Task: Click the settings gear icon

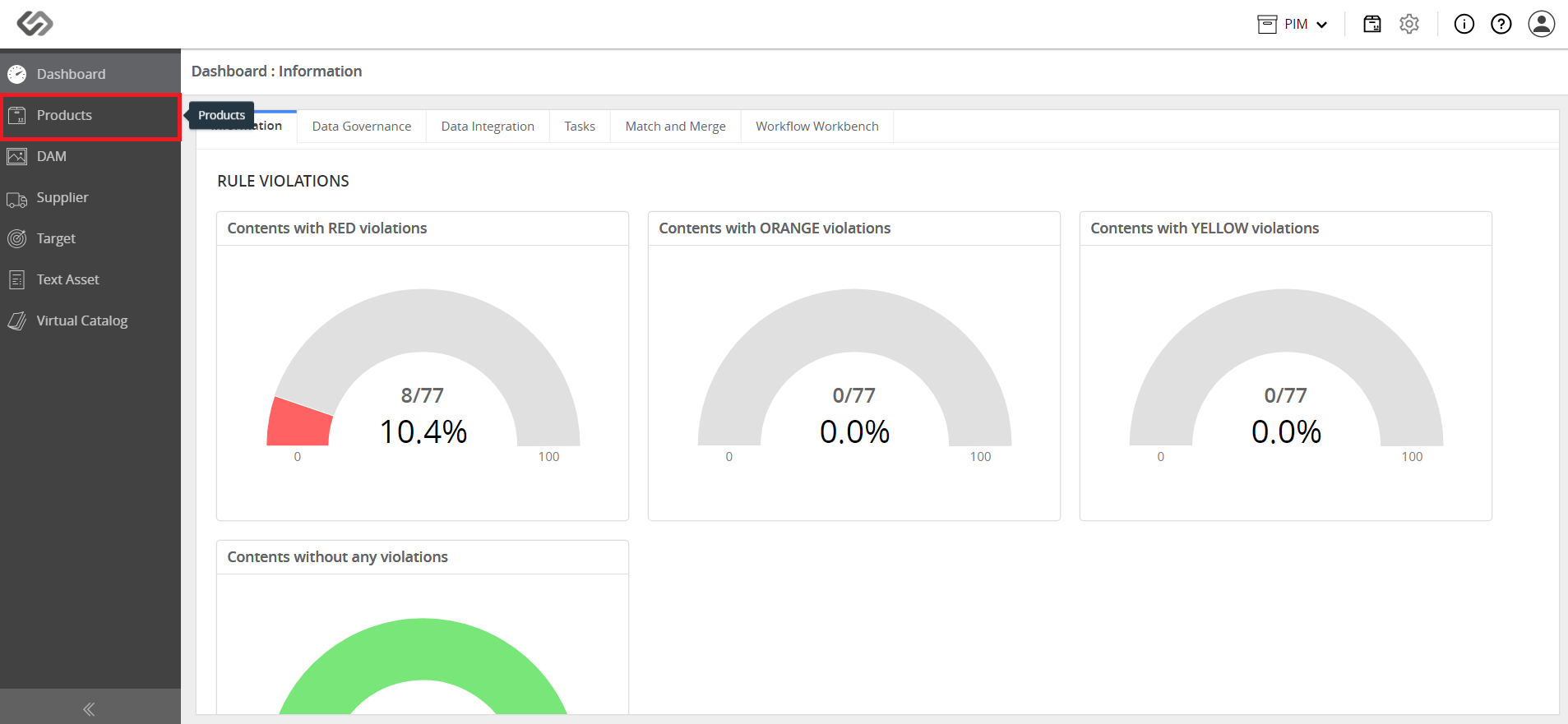Action: (1409, 24)
